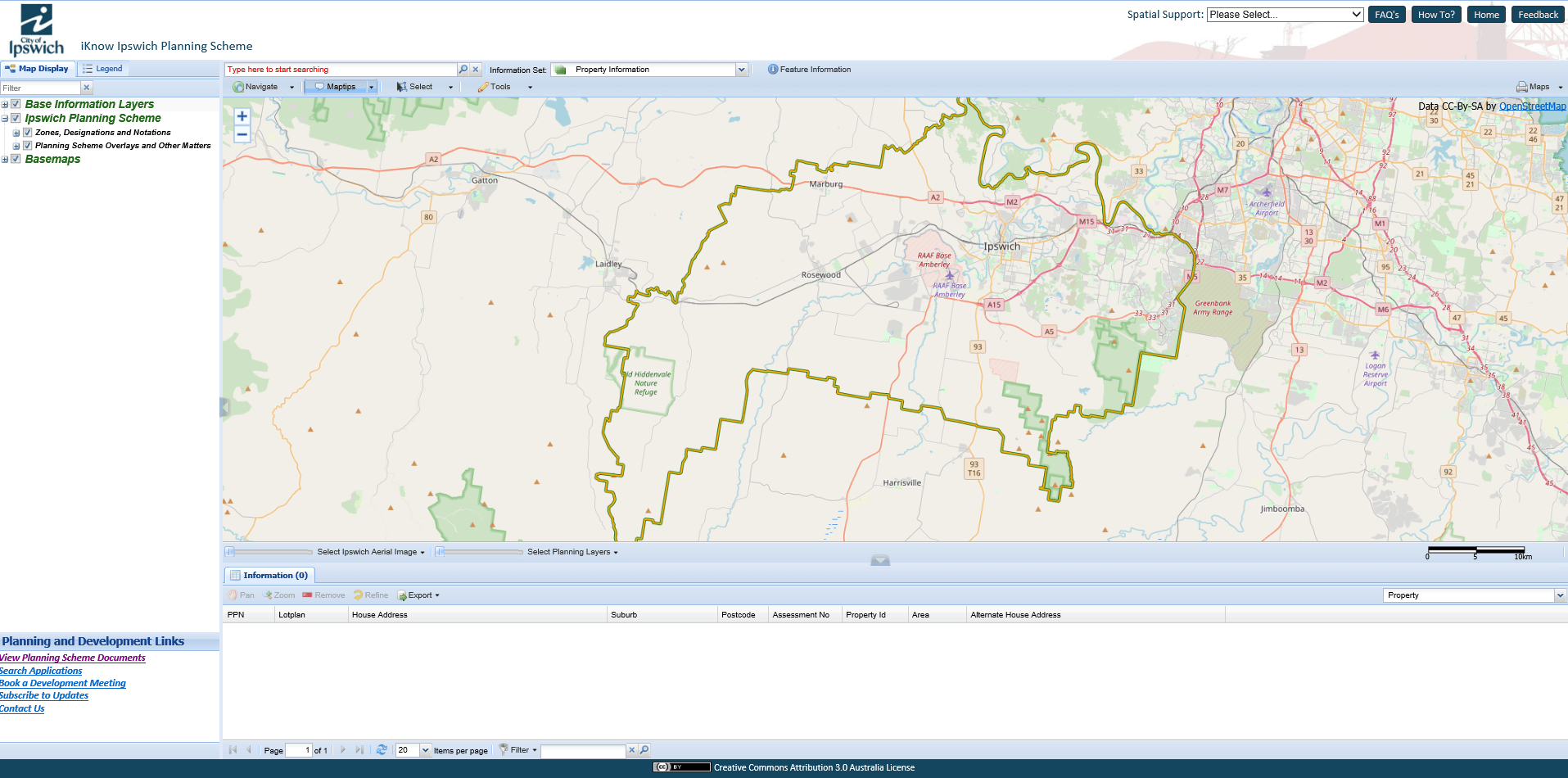
Task: Clear the layer filter with the X icon
Action: [87, 88]
